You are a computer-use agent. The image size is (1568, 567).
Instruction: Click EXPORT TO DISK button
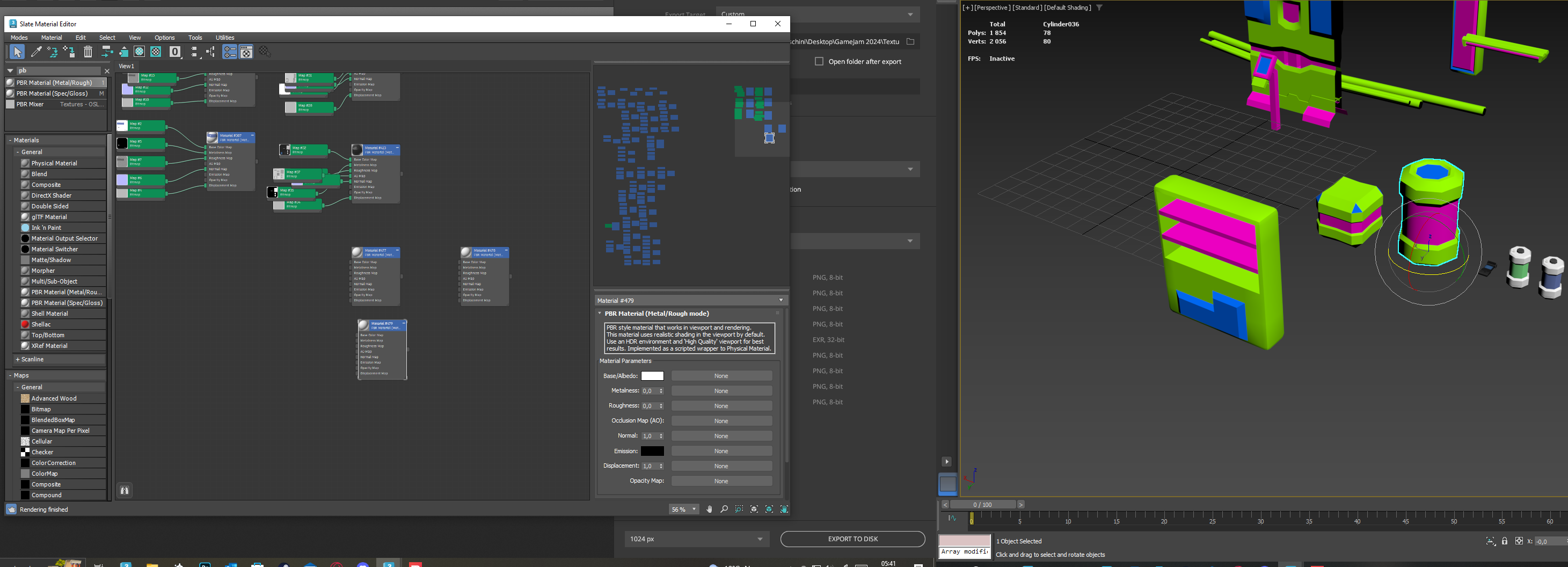(852, 539)
